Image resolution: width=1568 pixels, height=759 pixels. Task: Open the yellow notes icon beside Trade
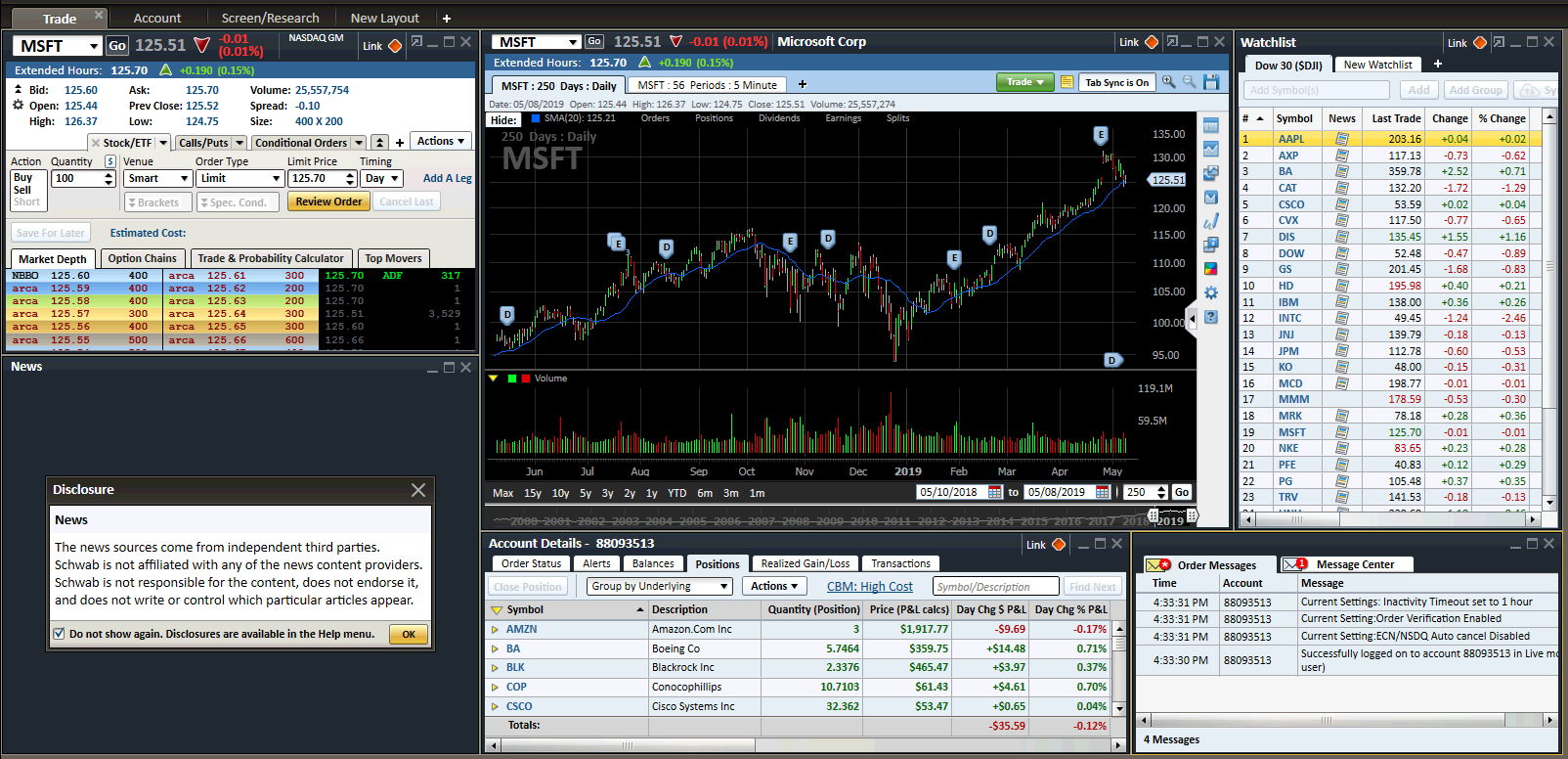point(1067,82)
